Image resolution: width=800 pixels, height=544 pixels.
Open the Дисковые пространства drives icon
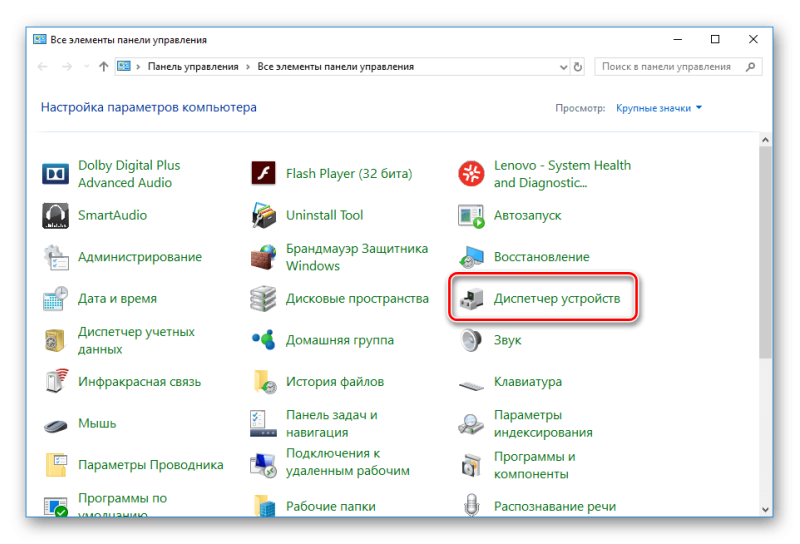coord(263,299)
